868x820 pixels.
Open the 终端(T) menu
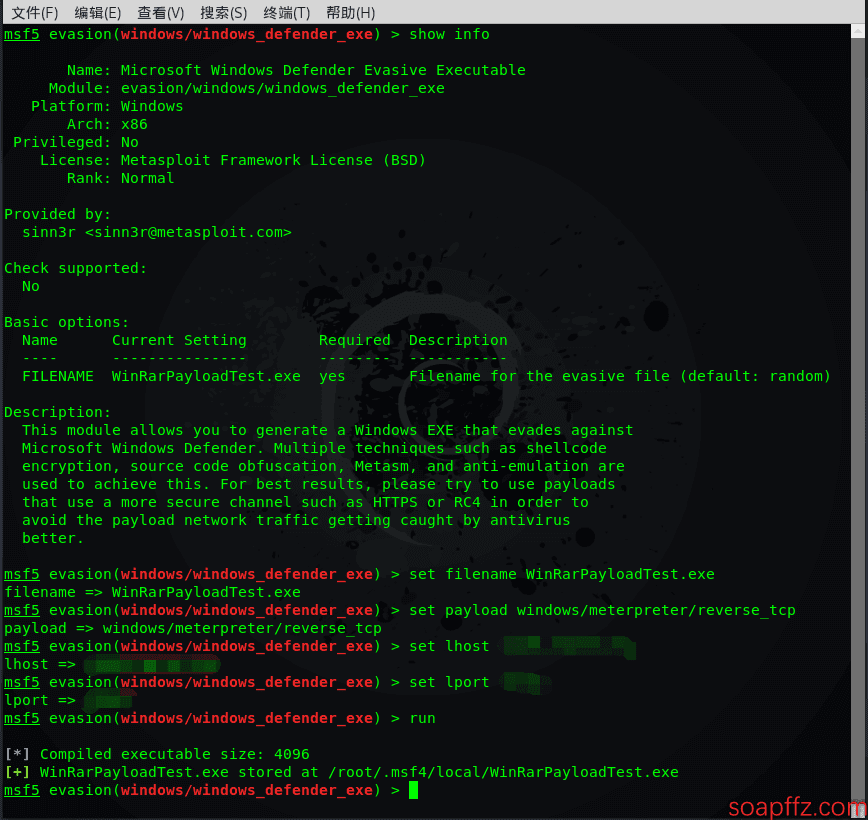[287, 12]
